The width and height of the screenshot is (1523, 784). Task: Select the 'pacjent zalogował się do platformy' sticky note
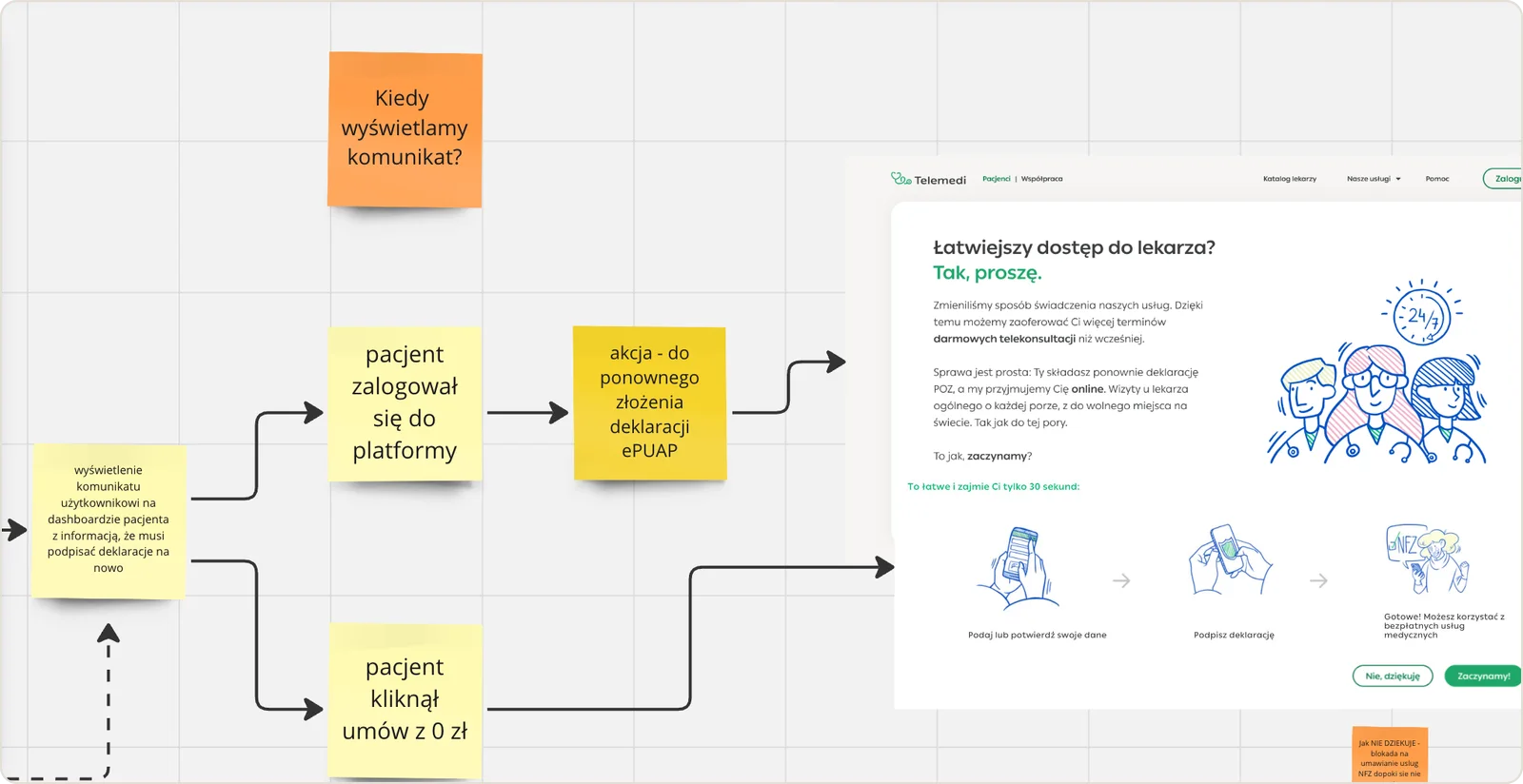(405, 403)
